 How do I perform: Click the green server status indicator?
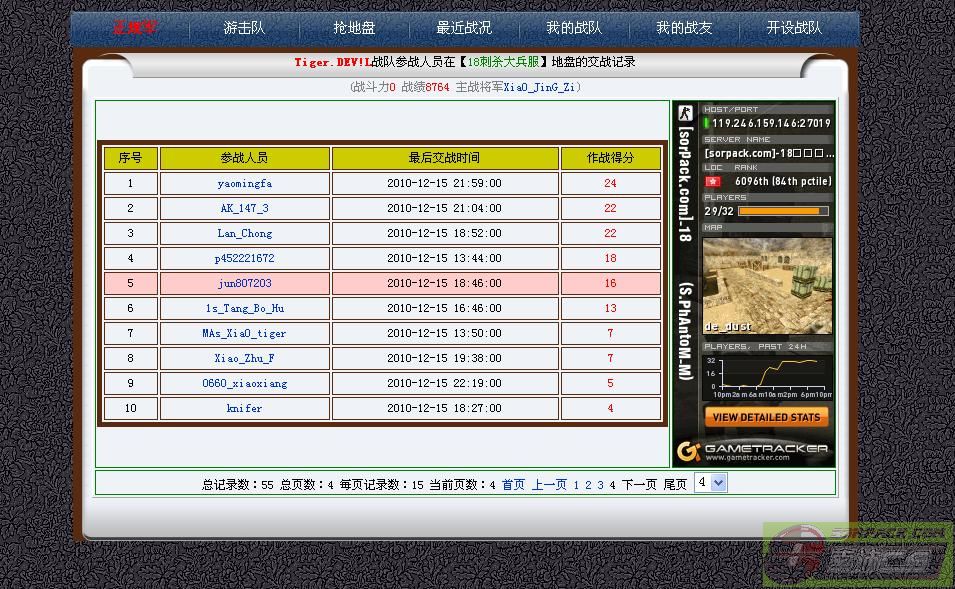[706, 124]
